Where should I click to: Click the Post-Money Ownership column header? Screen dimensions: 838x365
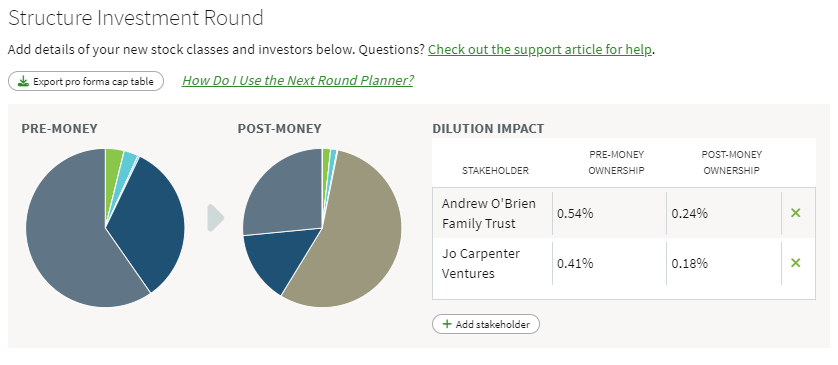(x=731, y=162)
